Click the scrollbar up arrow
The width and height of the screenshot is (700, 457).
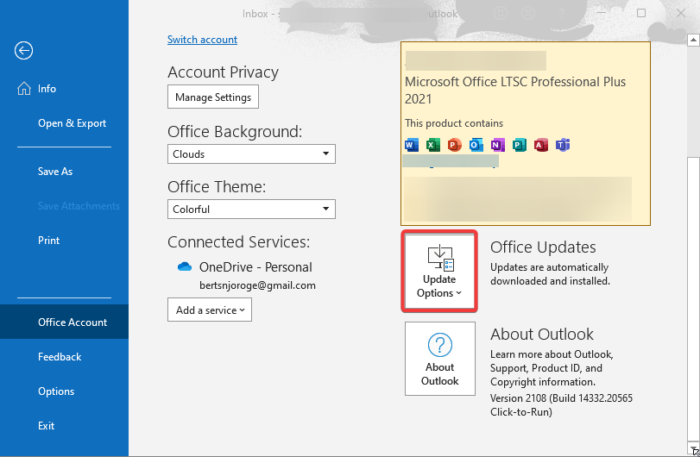(x=693, y=40)
